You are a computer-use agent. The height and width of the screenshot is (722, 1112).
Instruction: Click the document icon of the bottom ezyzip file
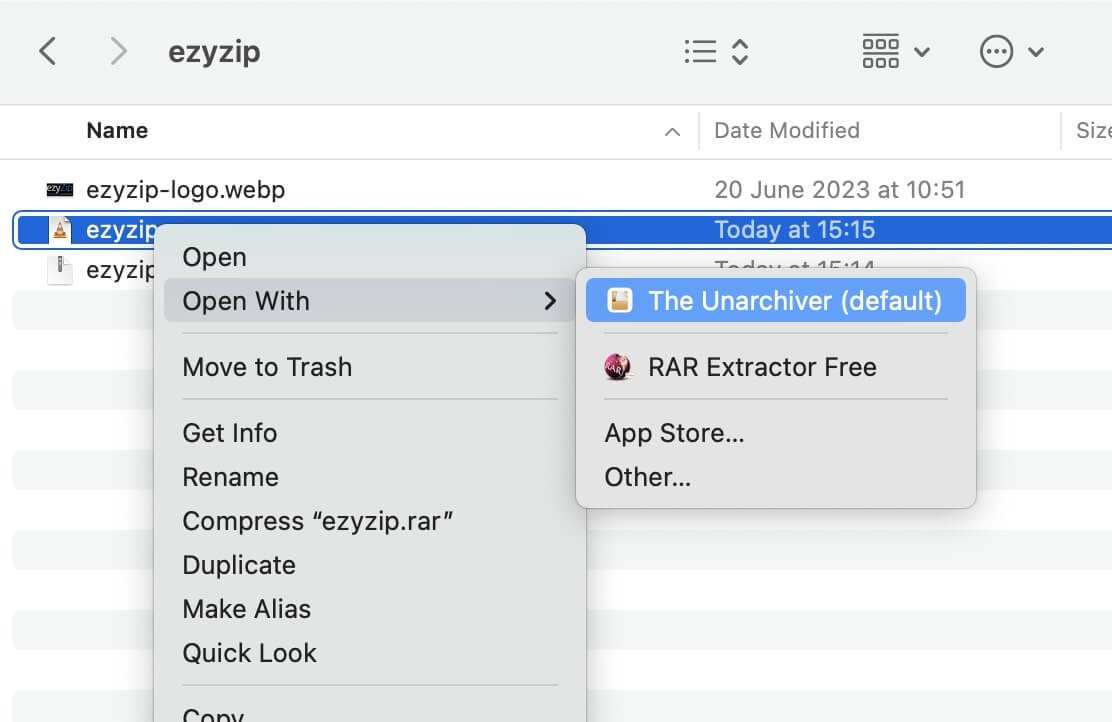point(57,269)
